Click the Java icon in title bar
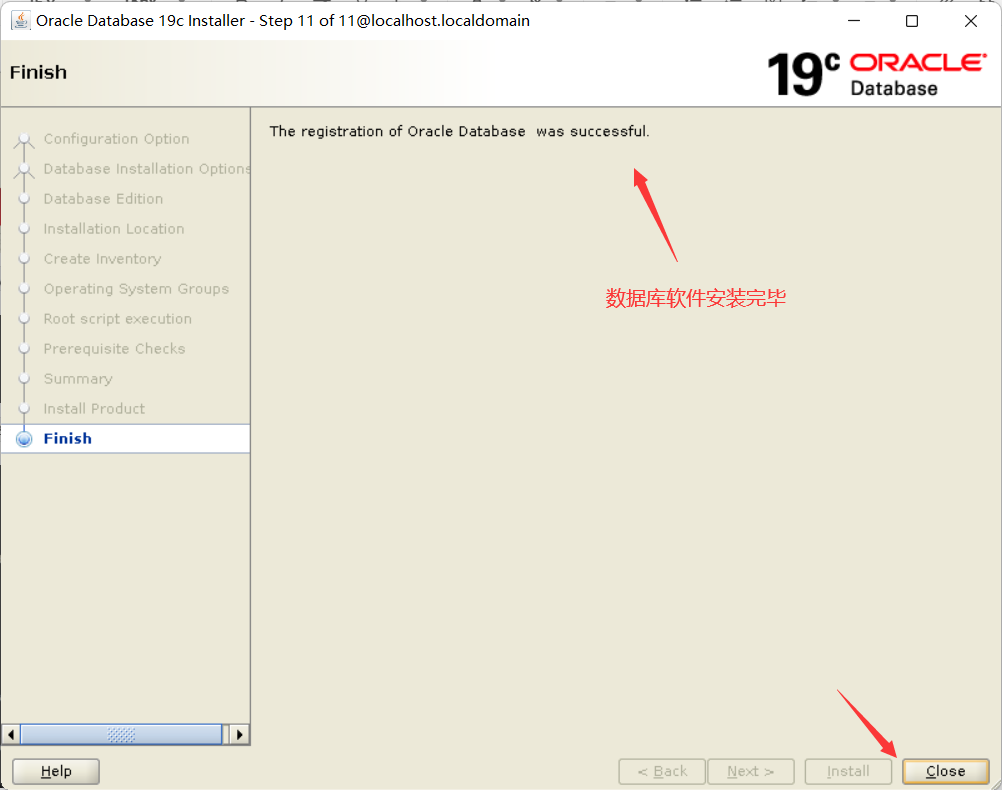 pos(20,20)
